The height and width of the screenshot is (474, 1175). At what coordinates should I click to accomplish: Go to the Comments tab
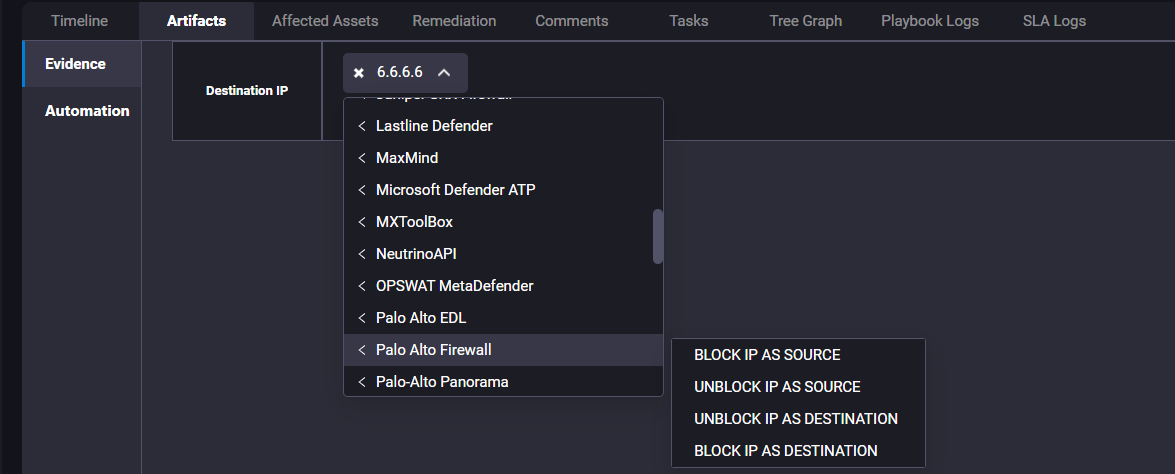pyautogui.click(x=572, y=21)
